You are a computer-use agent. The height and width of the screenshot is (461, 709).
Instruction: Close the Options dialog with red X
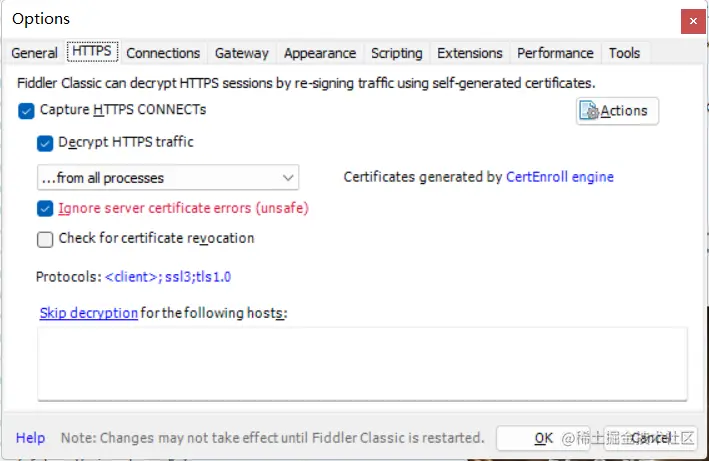(x=693, y=21)
